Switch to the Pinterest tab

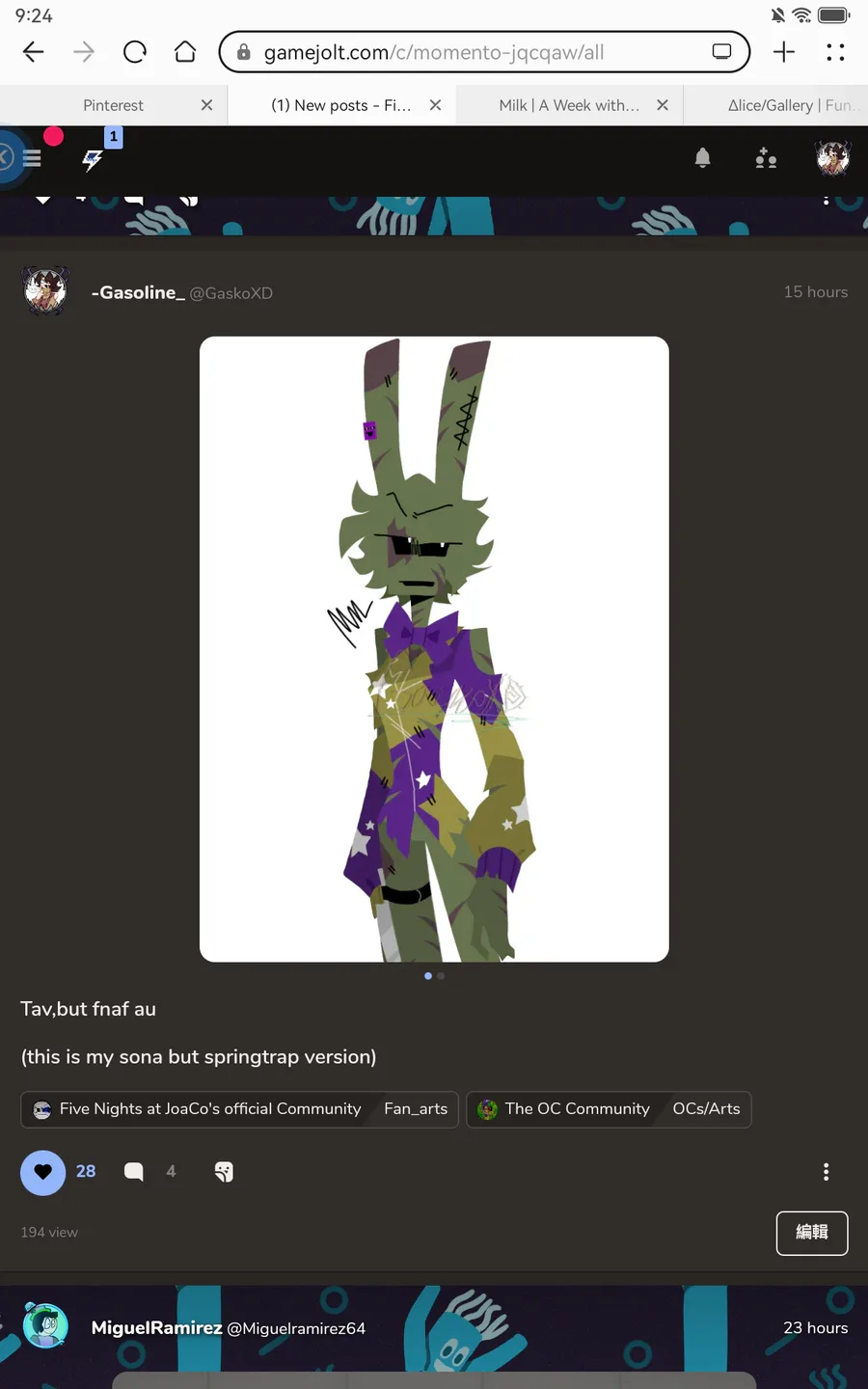[113, 105]
